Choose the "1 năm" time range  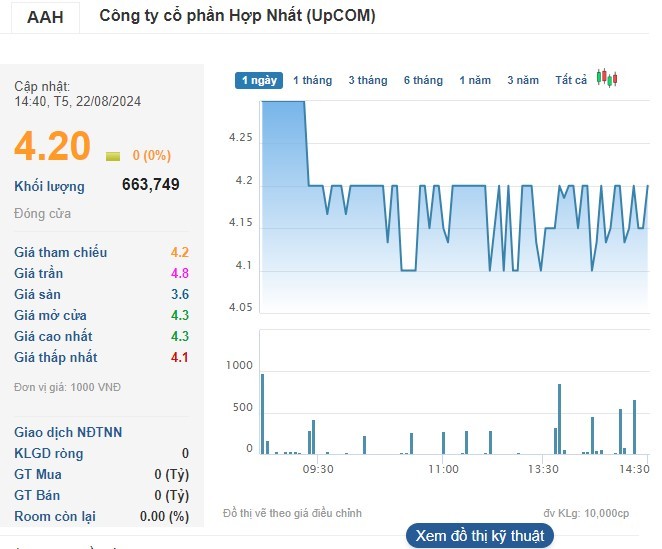475,80
